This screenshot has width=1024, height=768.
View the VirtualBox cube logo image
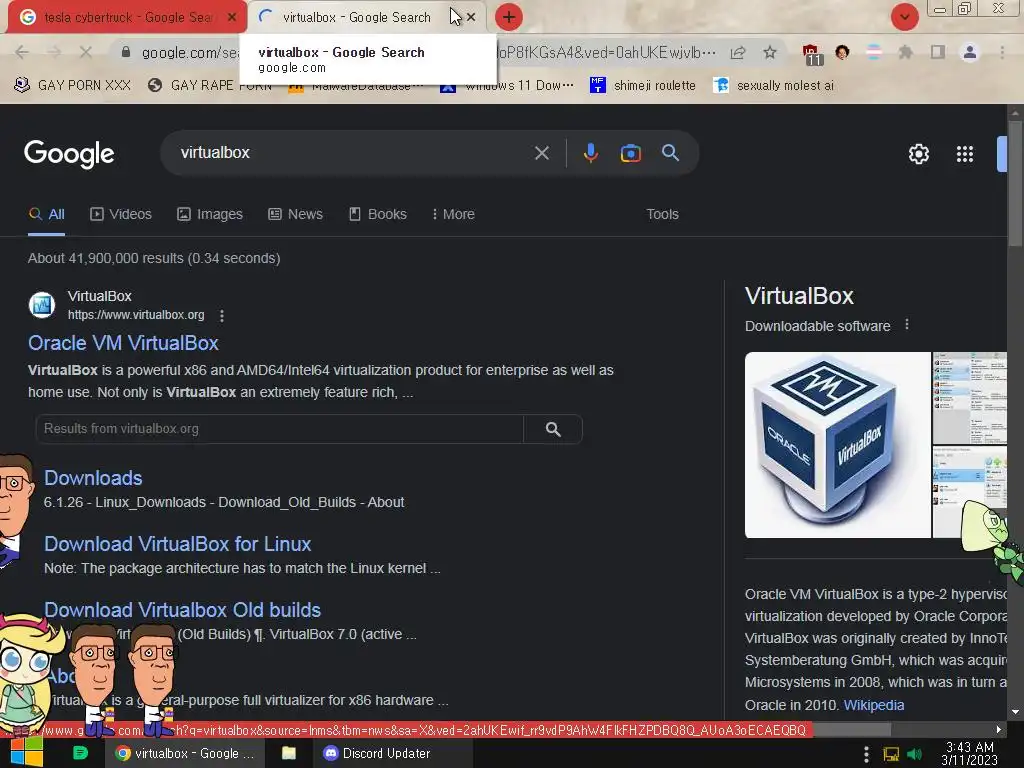(838, 445)
